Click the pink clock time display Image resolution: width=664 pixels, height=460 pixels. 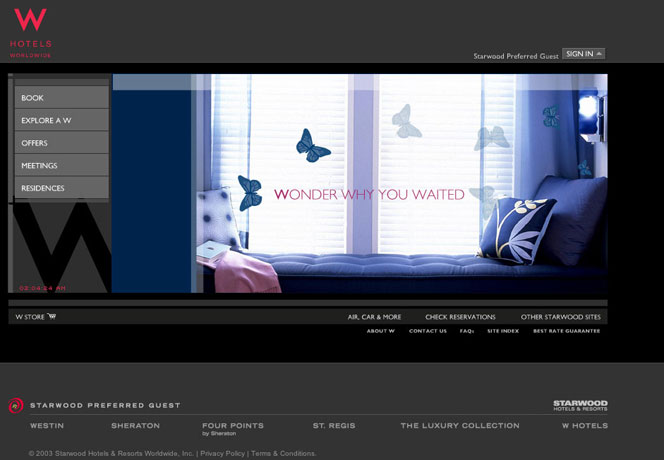[42, 288]
